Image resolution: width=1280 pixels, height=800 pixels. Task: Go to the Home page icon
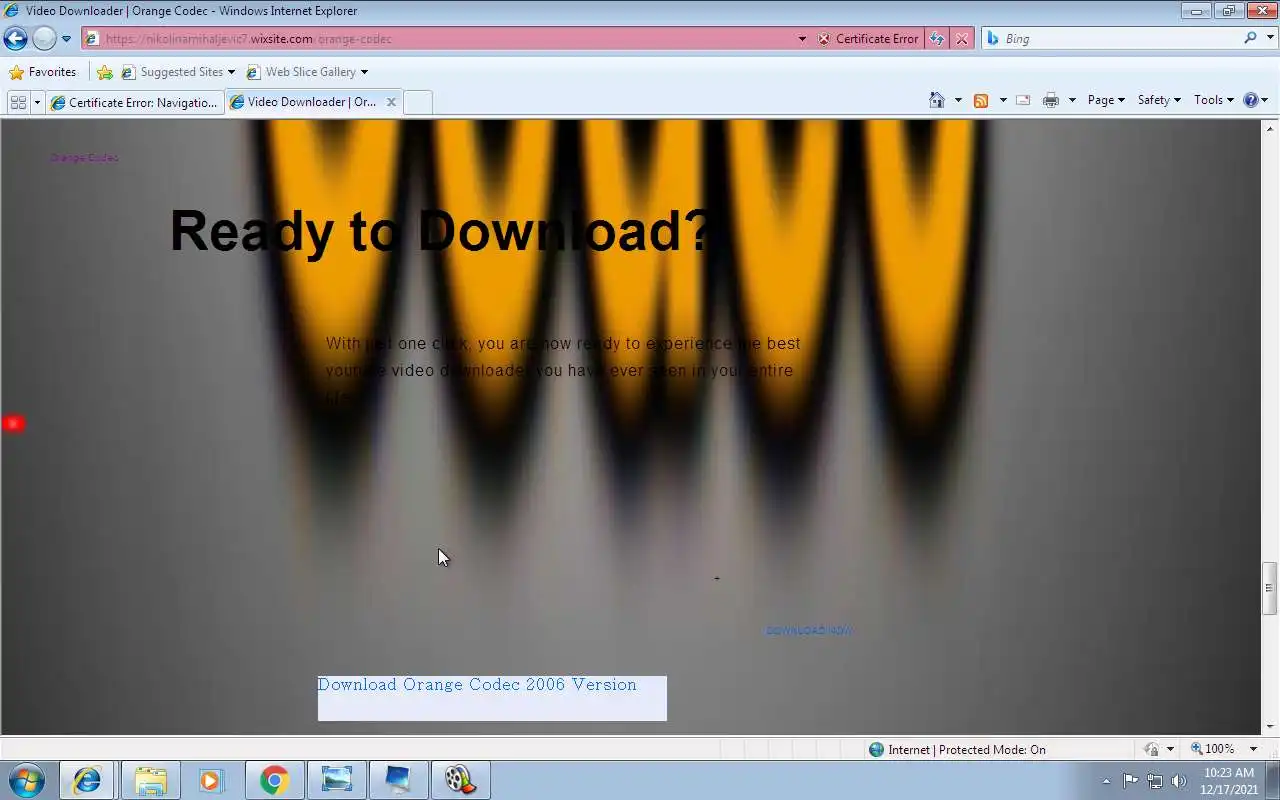pos(937,100)
